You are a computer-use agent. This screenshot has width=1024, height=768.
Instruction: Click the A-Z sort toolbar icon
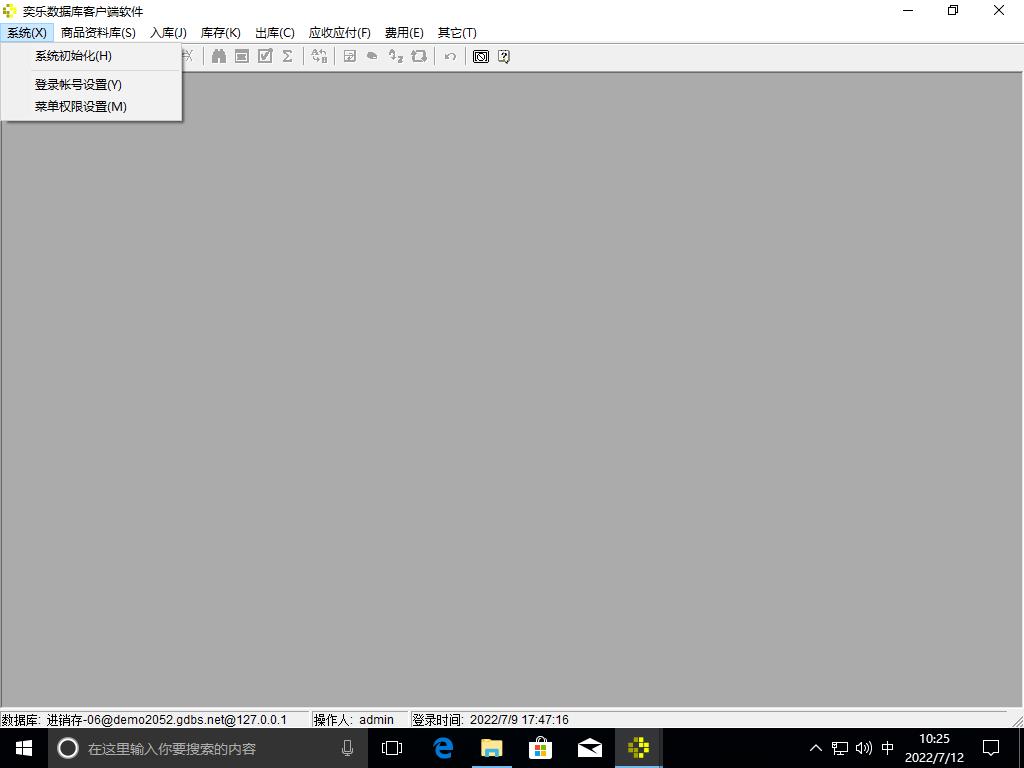[396, 57]
